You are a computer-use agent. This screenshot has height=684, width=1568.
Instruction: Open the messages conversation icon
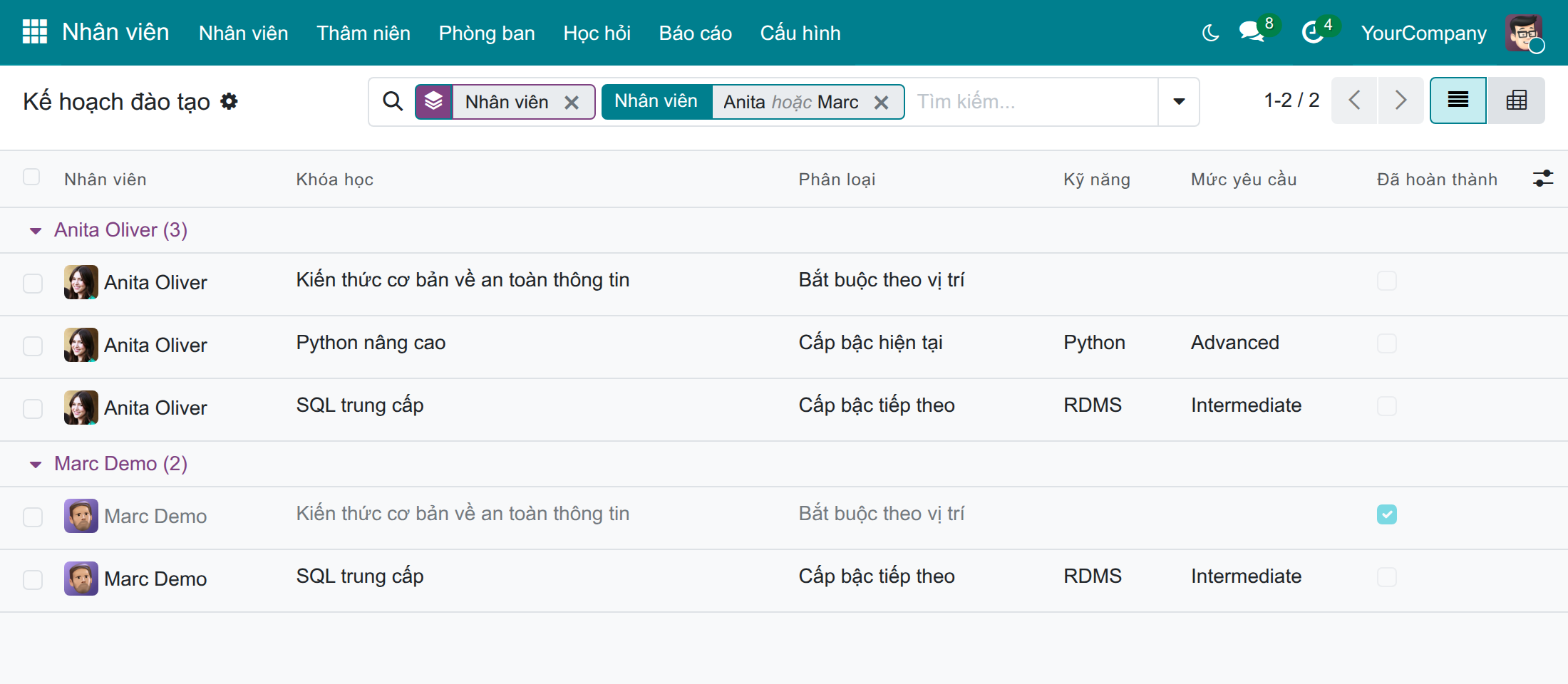1252,32
